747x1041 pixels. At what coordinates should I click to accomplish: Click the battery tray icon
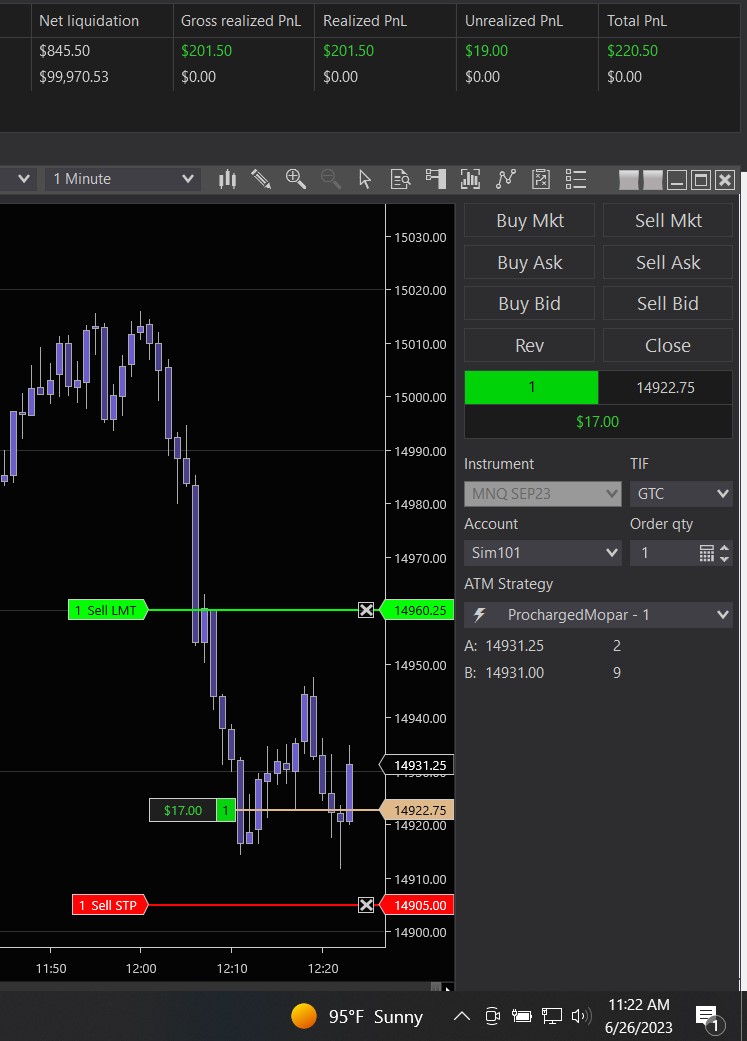521,1016
